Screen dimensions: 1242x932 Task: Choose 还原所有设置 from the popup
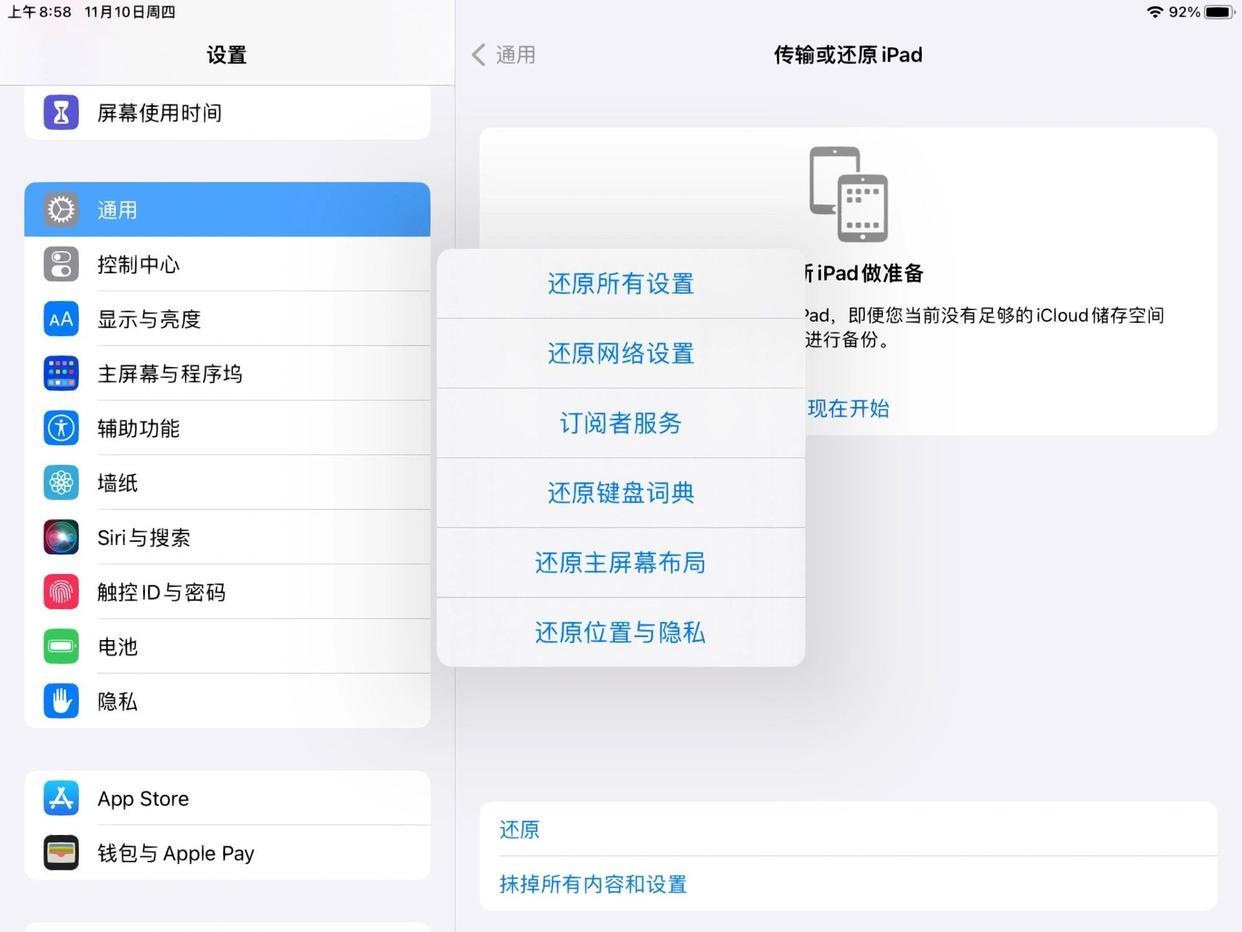tap(620, 284)
